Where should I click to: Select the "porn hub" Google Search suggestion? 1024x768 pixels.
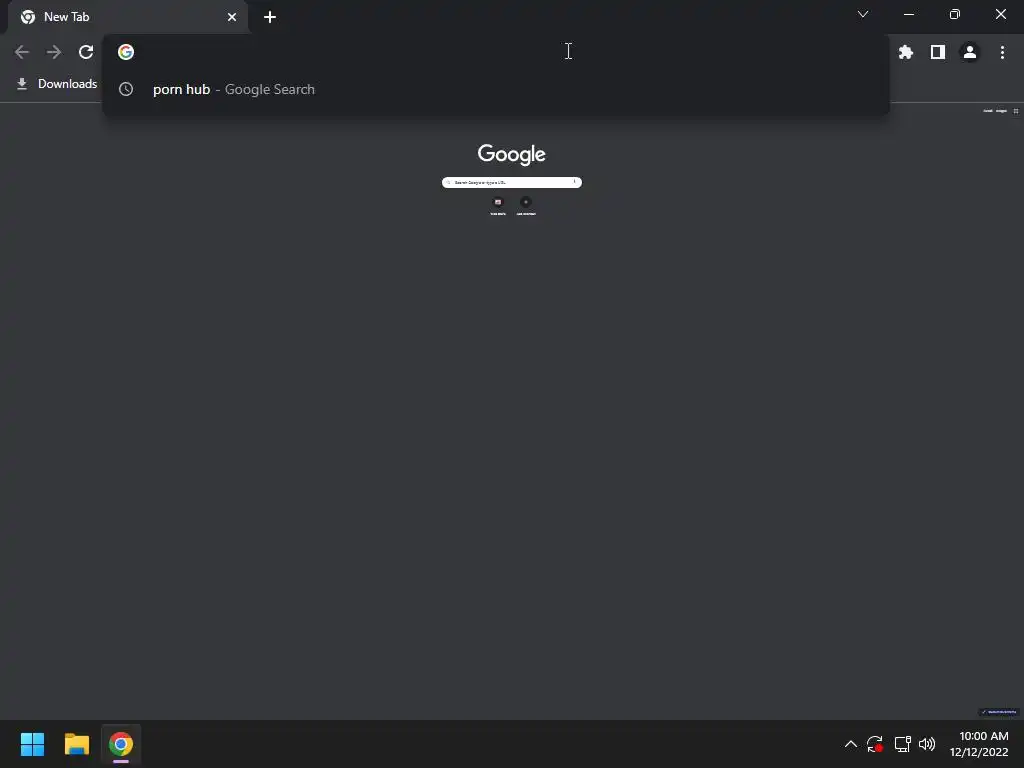point(496,89)
